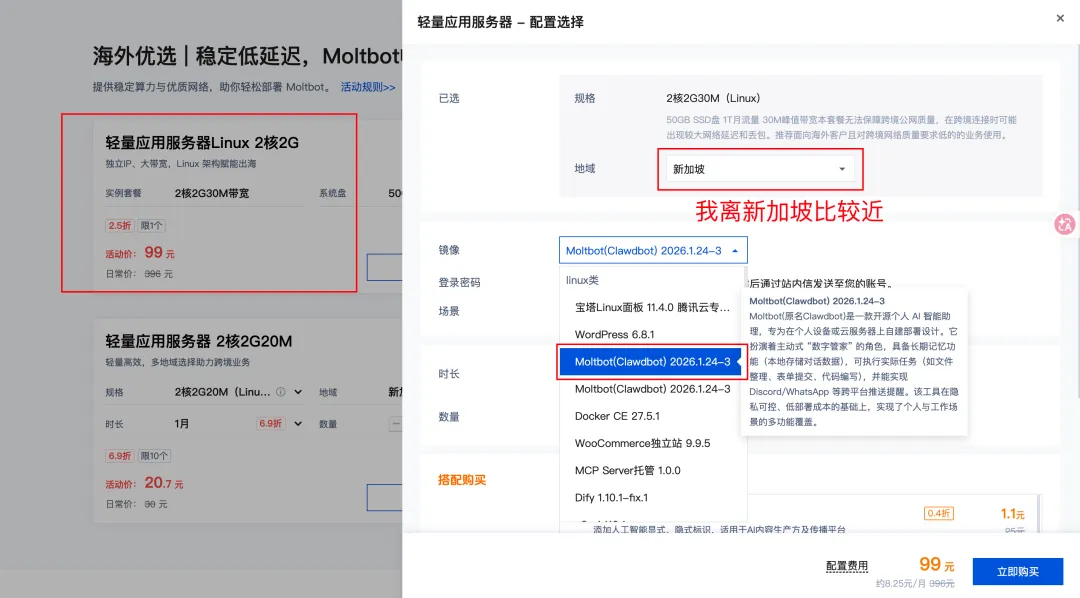1080x598 pixels.
Task: Click the 立即购买 purchase button
Action: (1021, 571)
